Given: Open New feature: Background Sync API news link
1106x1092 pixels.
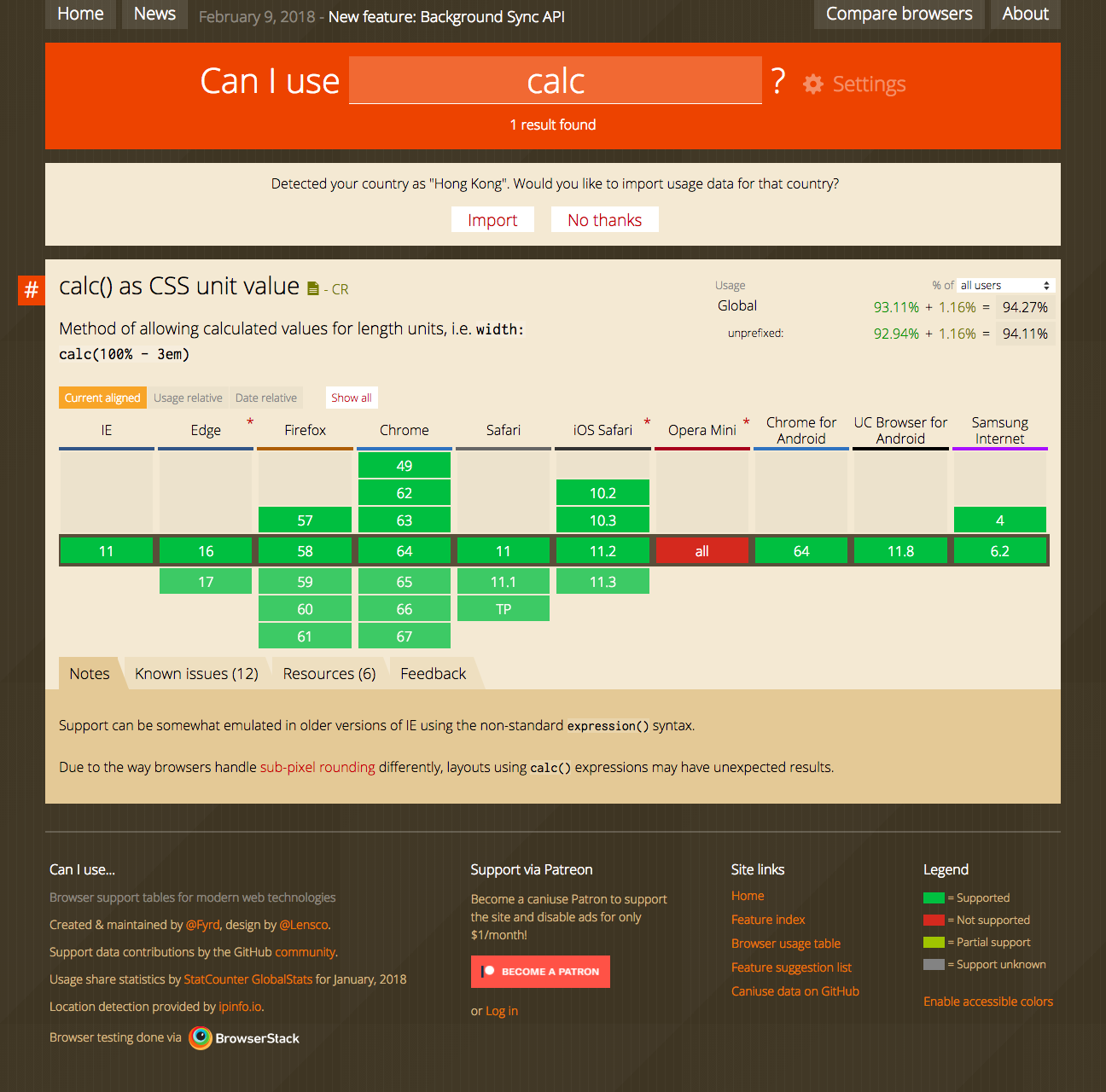Looking at the screenshot, I should coord(446,17).
